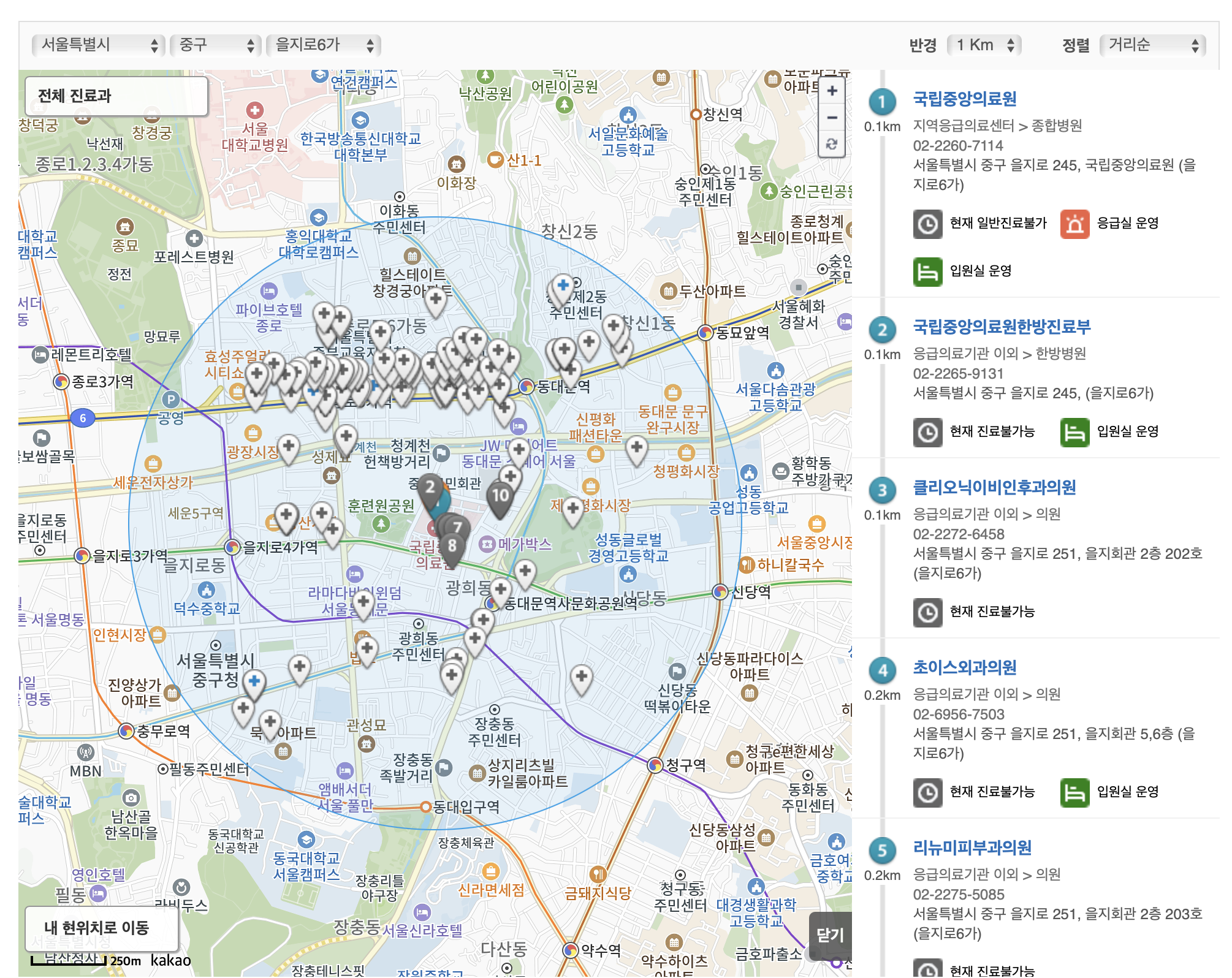This screenshot has height=978, width=1232.
Task: Click map marker number 2
Action: [x=430, y=487]
